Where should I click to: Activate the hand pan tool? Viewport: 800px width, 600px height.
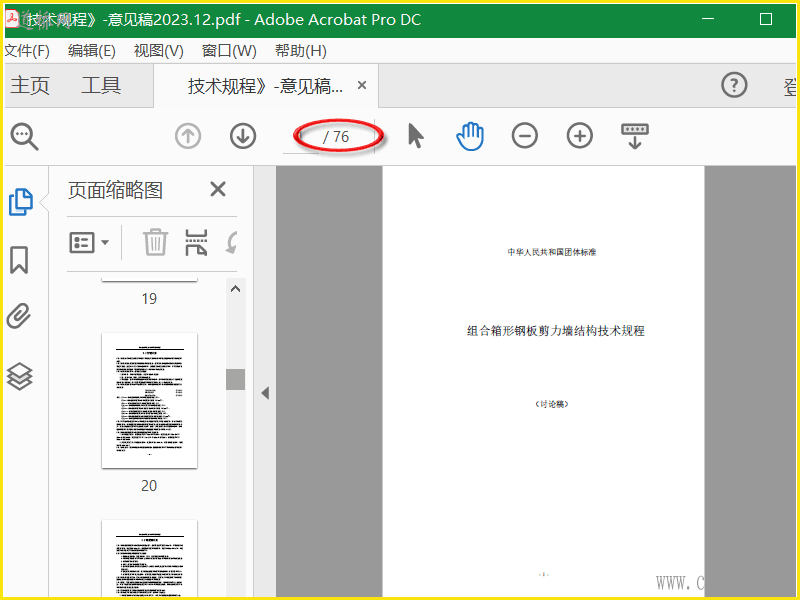pos(470,136)
